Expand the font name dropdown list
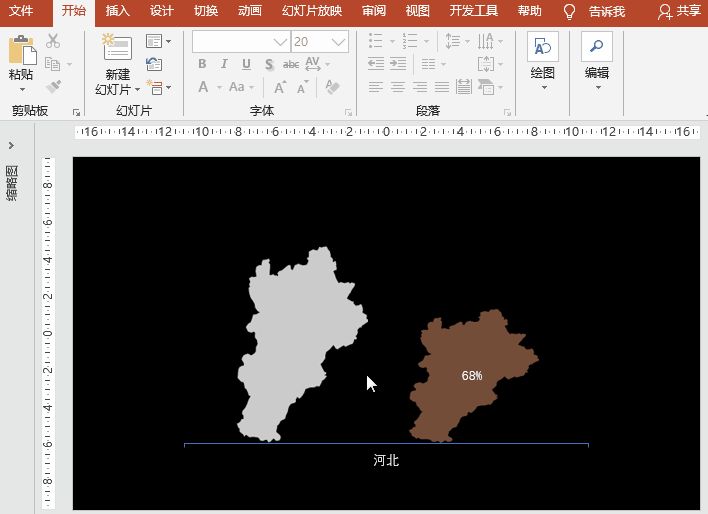This screenshot has width=708, height=514. click(x=280, y=42)
